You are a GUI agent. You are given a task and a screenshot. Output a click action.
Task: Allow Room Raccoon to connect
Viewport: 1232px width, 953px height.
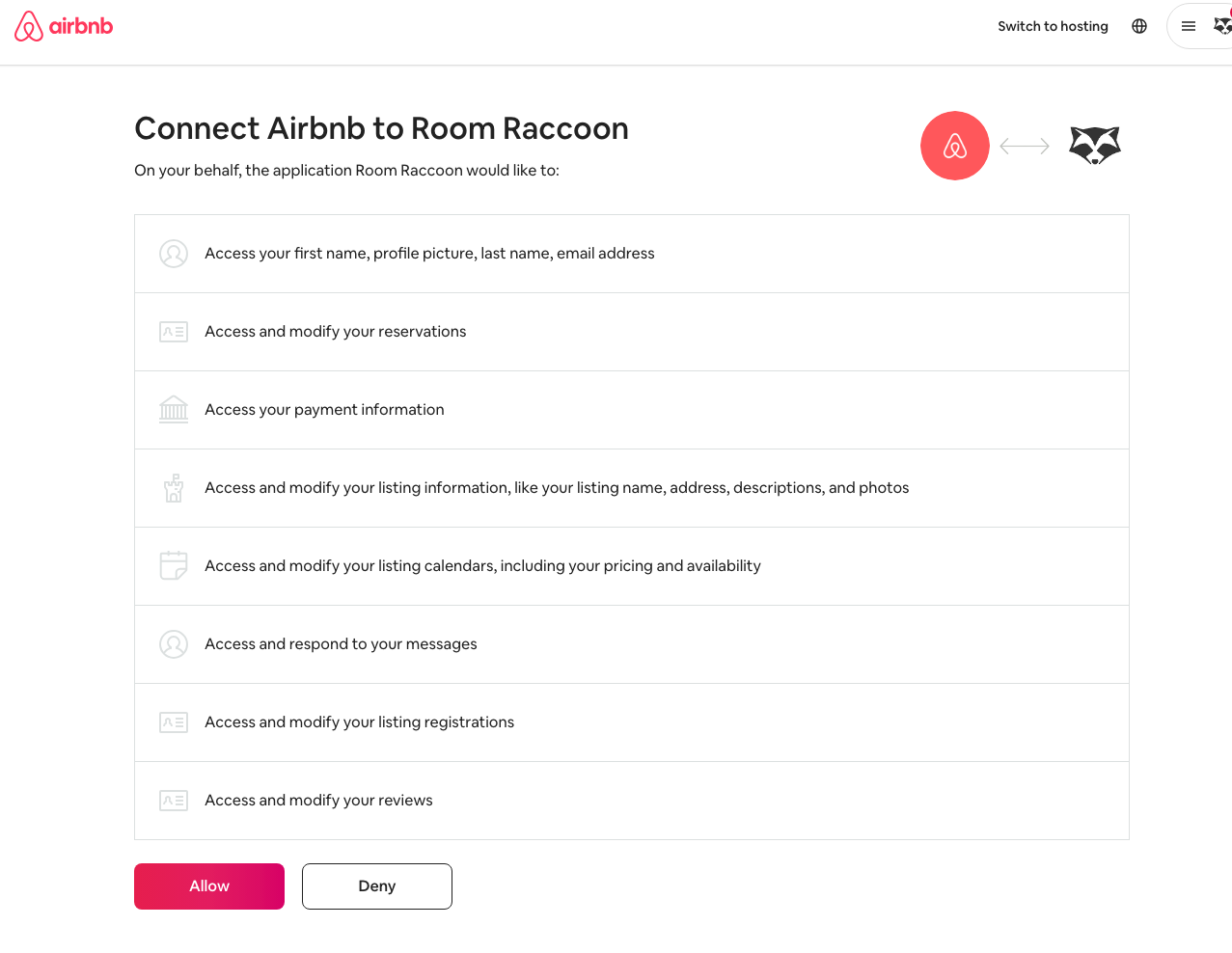pos(209,886)
